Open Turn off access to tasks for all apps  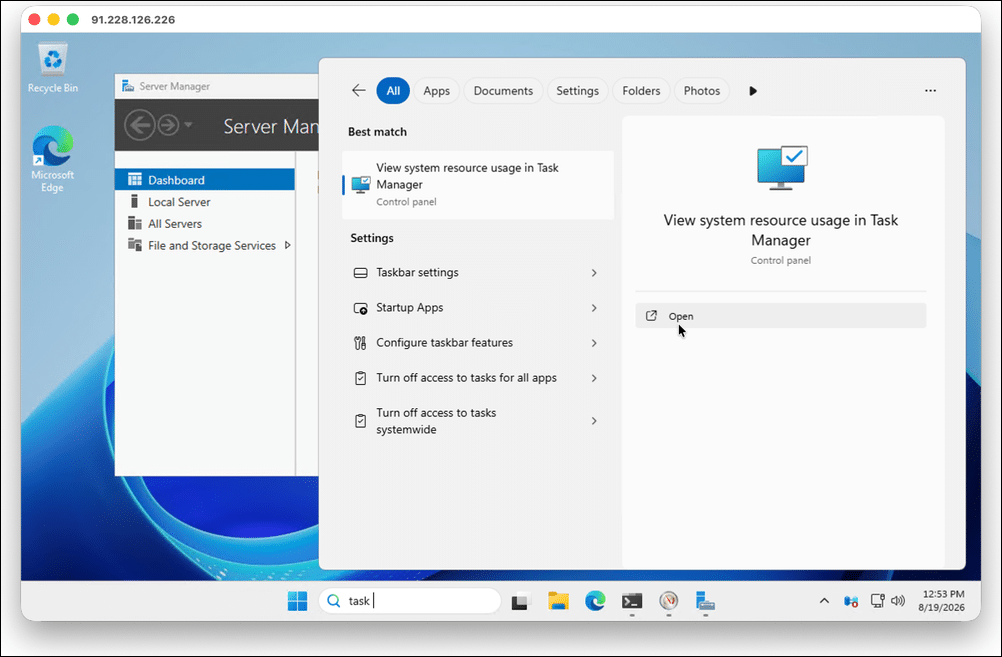pyautogui.click(x=478, y=378)
